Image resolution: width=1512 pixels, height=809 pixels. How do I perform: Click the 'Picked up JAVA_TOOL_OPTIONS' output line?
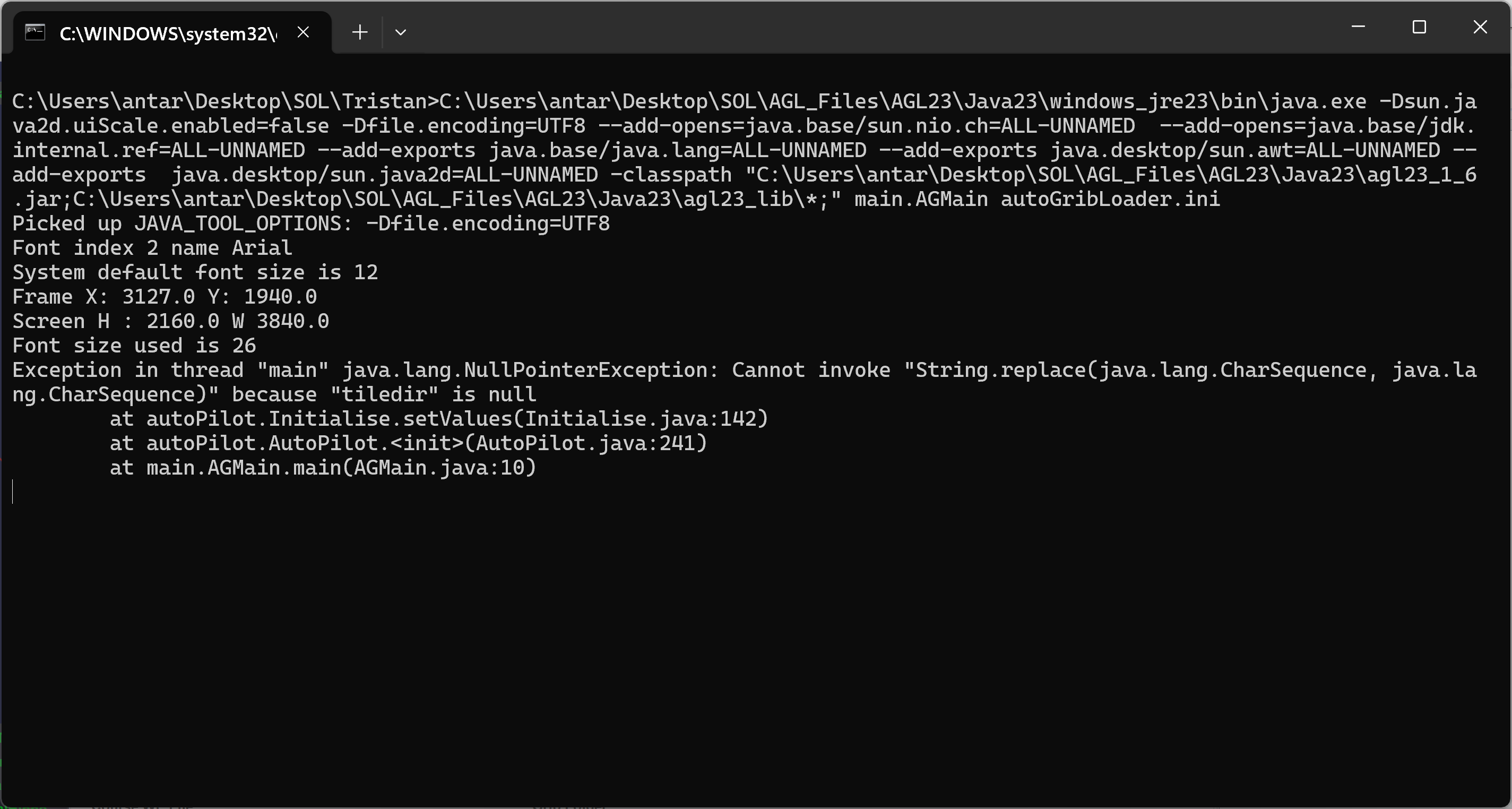[x=311, y=223]
